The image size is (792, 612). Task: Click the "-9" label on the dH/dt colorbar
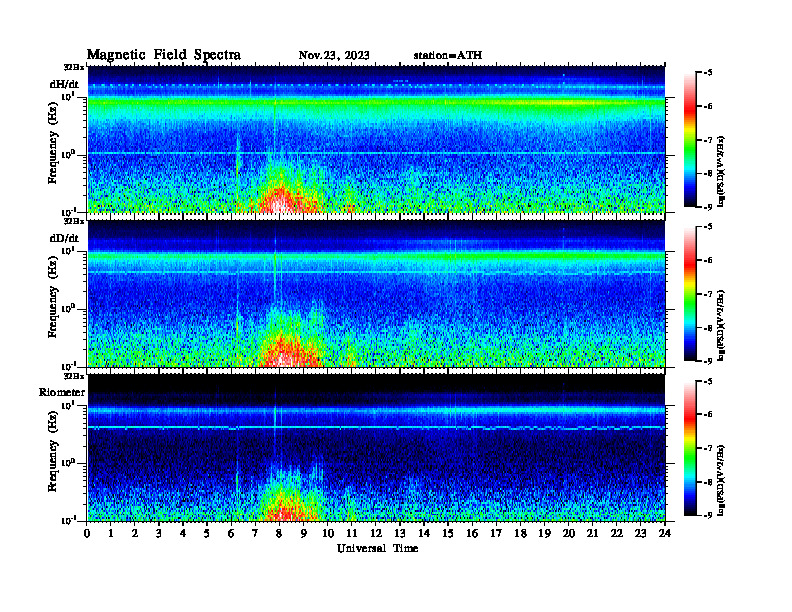click(708, 207)
